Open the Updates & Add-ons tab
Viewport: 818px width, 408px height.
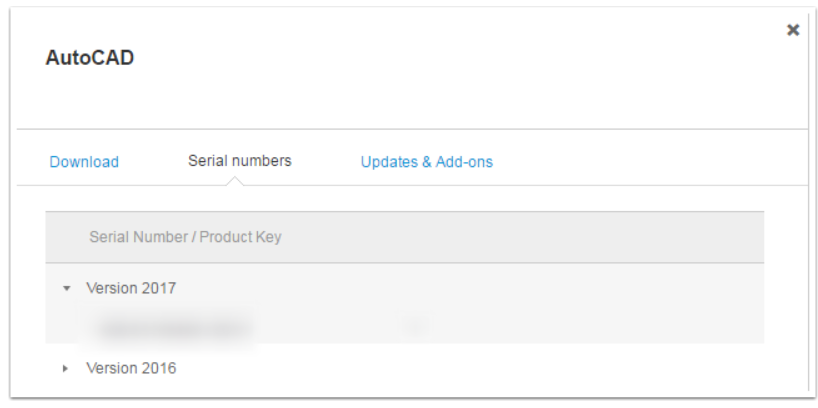pos(427,162)
